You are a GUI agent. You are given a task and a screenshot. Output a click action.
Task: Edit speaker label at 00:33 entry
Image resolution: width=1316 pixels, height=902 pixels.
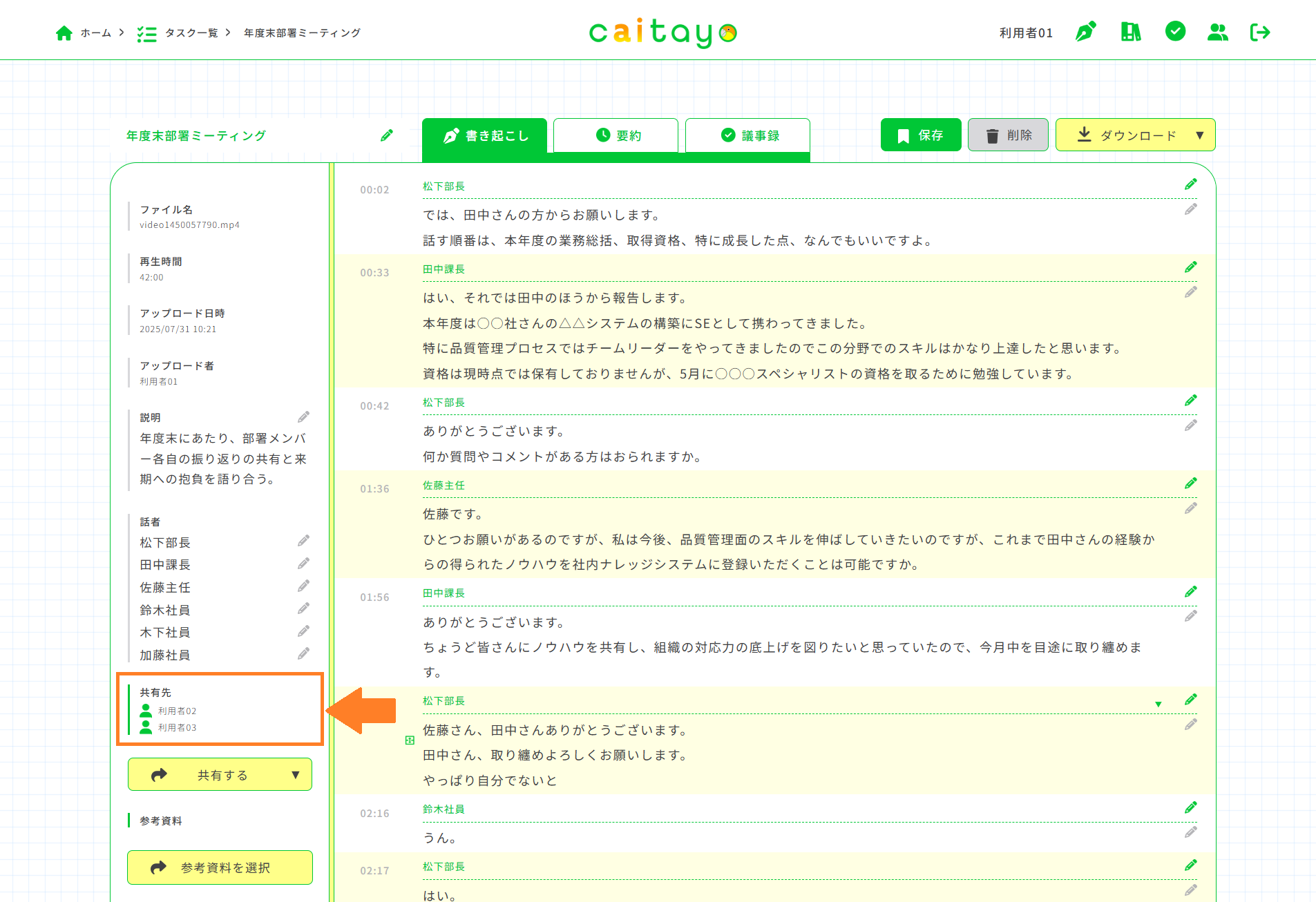point(1190,267)
